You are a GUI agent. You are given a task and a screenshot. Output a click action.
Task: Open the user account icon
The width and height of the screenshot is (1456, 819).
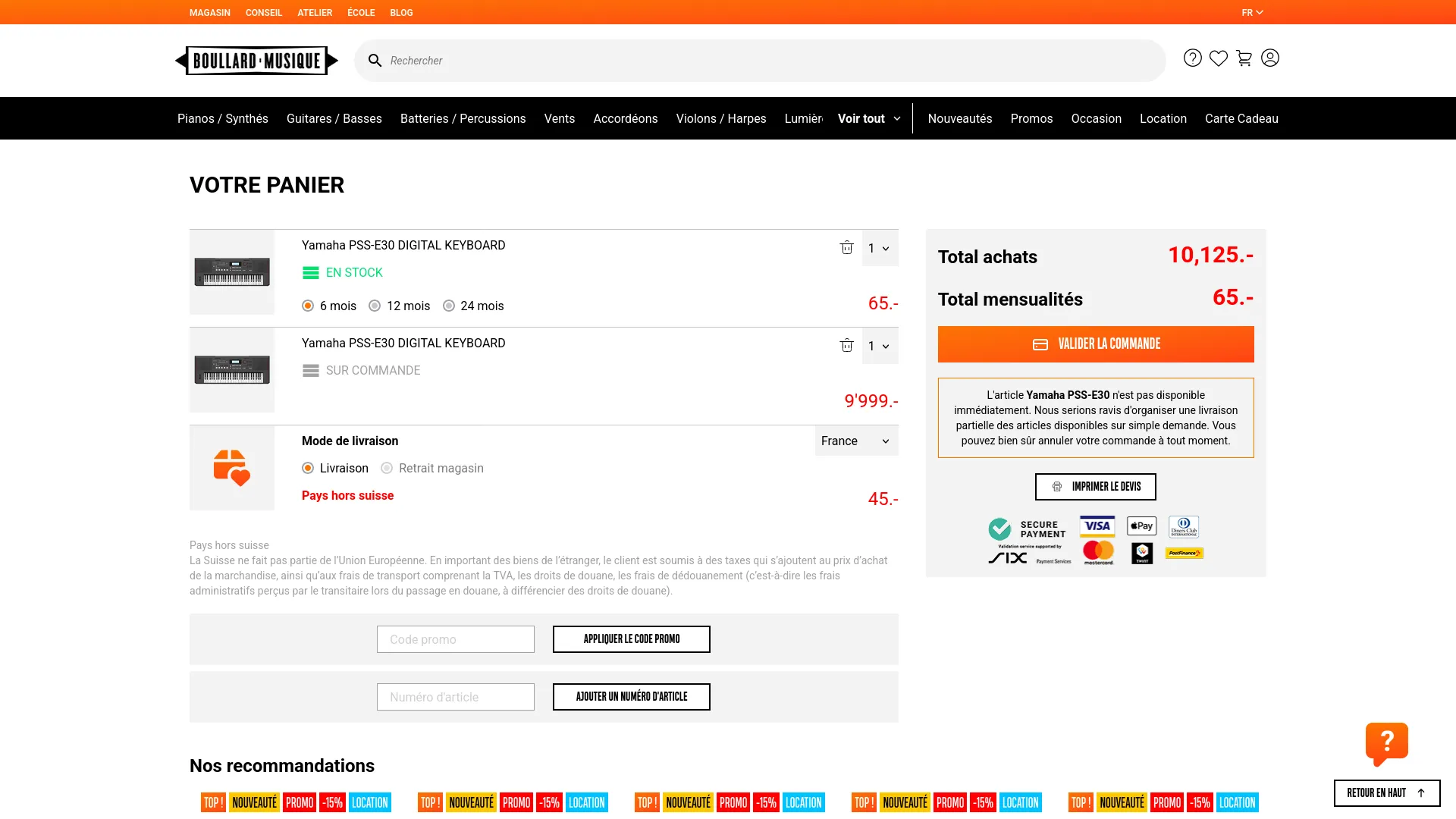click(x=1270, y=58)
